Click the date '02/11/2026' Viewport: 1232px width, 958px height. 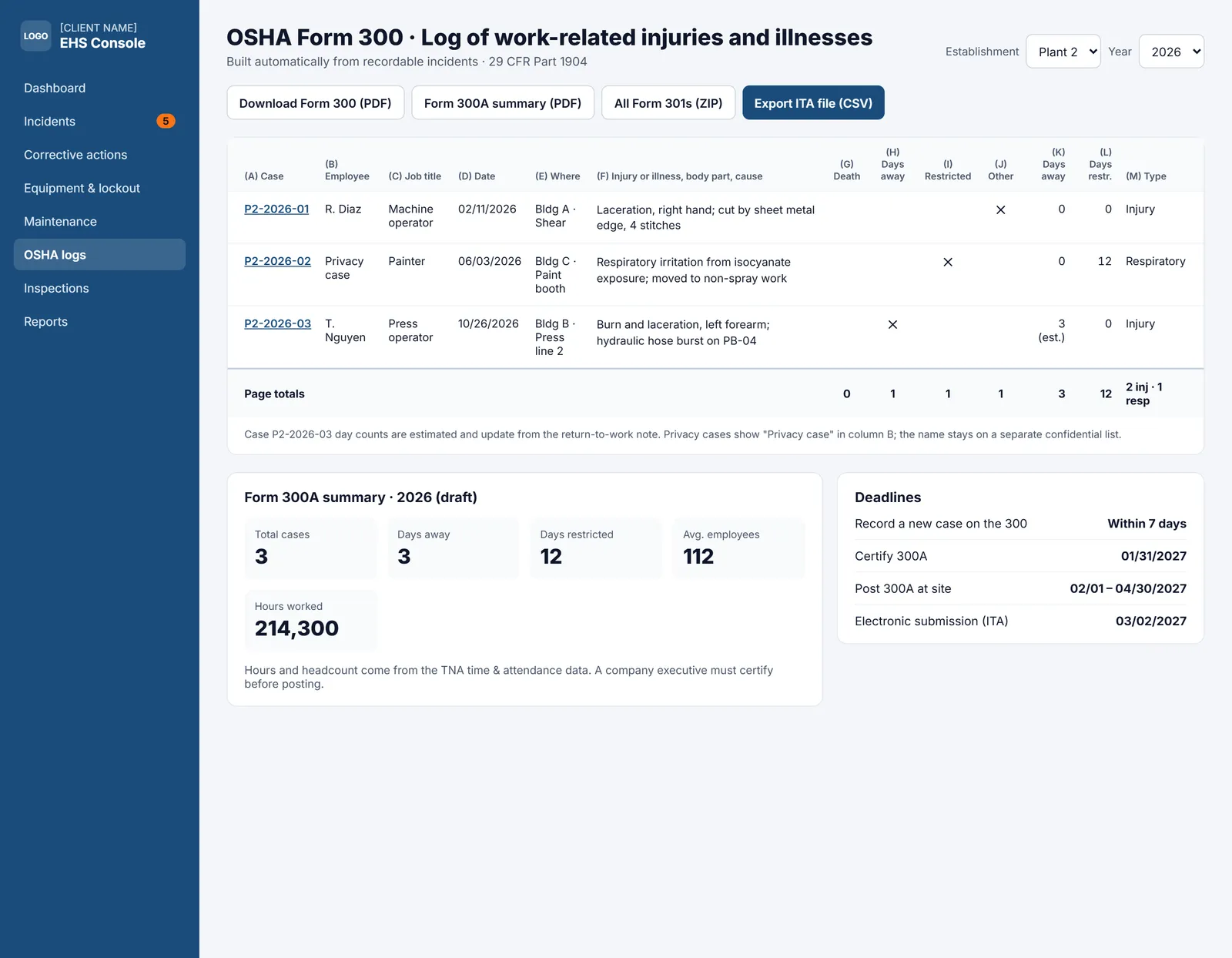(487, 209)
